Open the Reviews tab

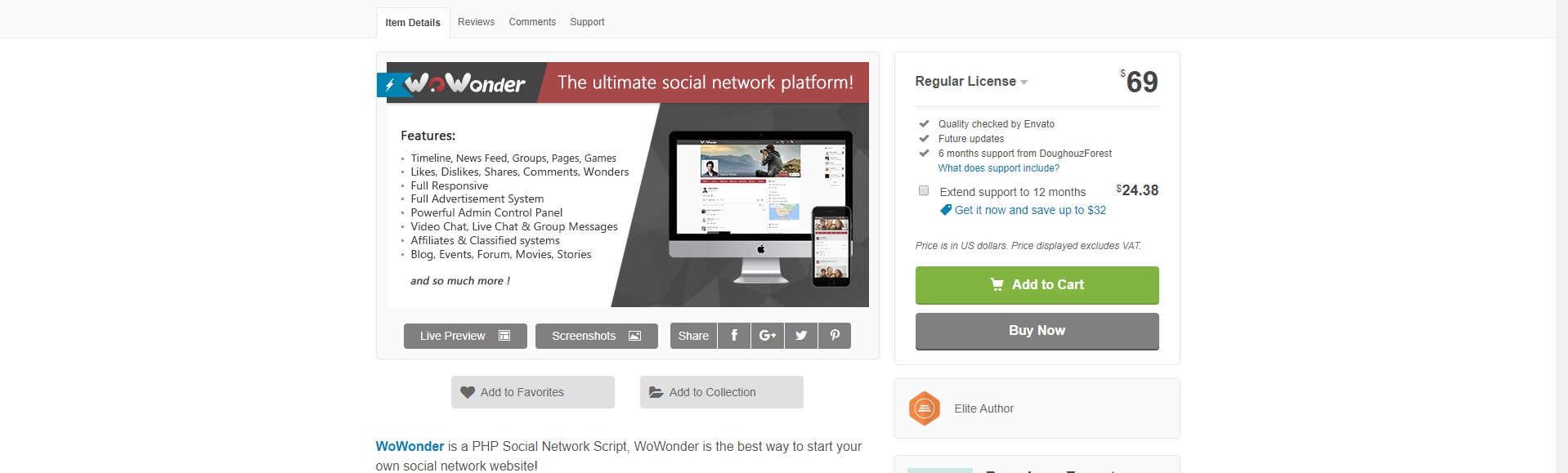coord(476,22)
